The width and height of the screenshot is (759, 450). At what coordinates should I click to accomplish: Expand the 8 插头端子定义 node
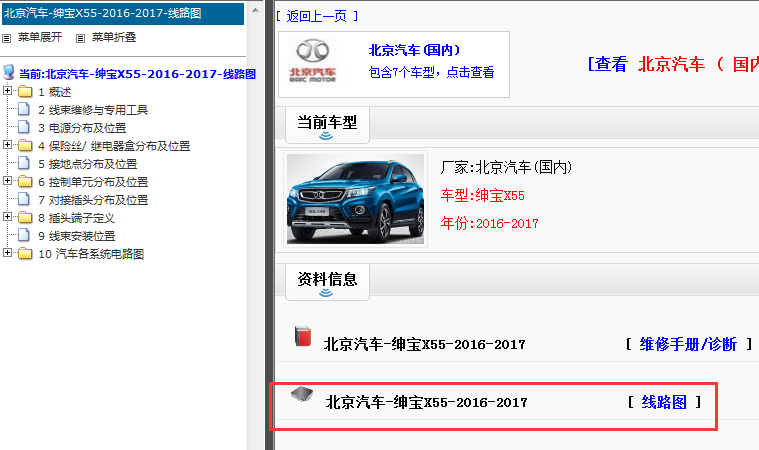(7, 217)
